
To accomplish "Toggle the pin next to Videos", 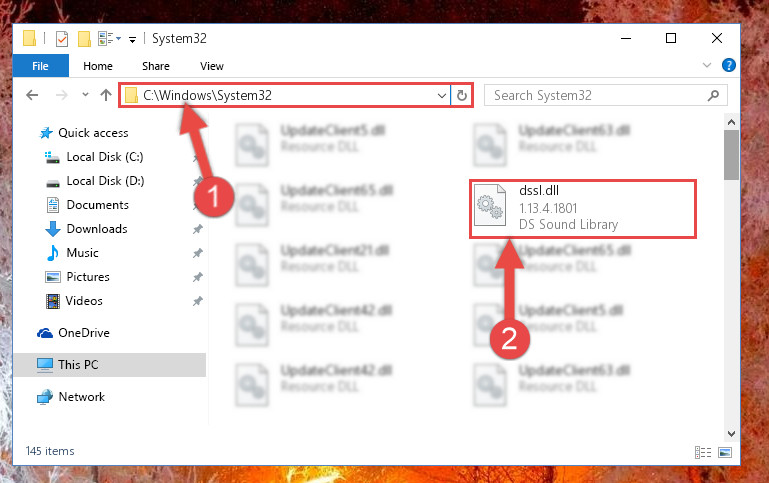I will coord(198,301).
